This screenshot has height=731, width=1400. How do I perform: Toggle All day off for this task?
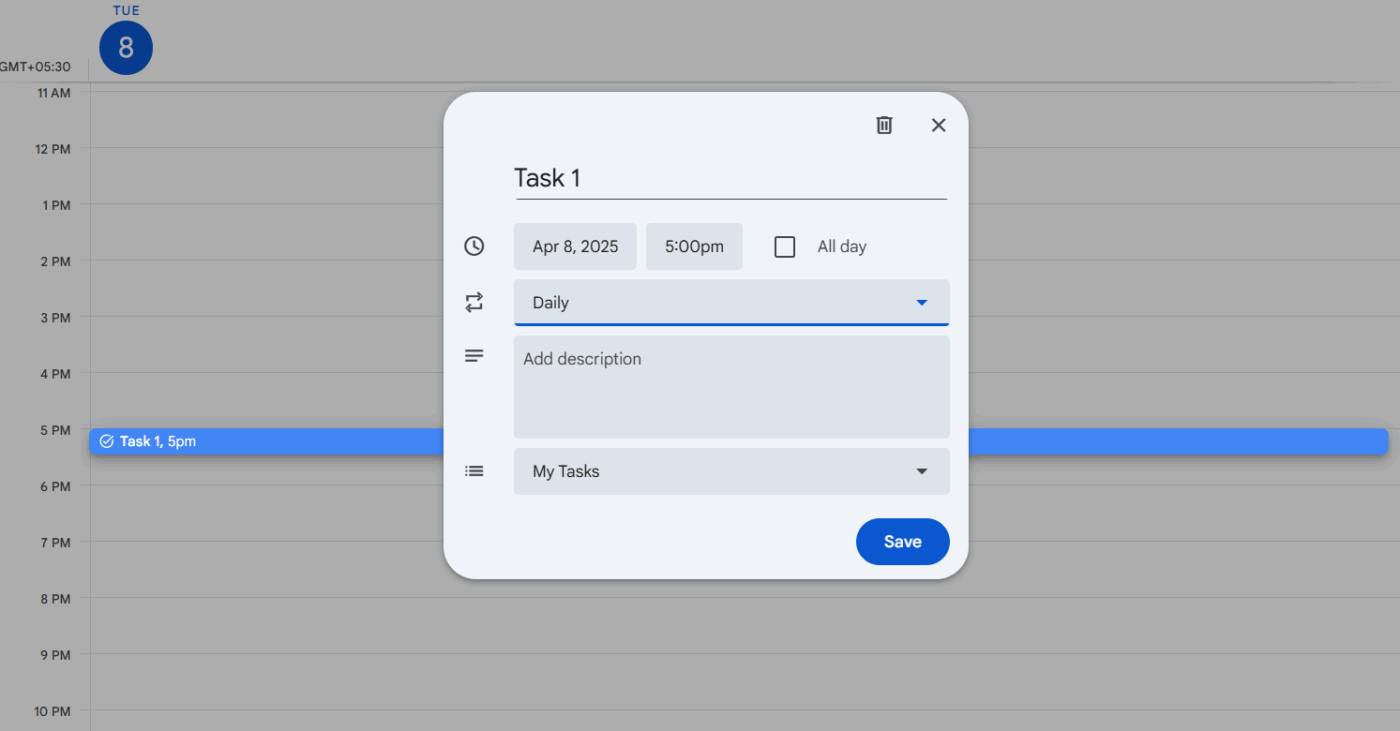tap(784, 246)
